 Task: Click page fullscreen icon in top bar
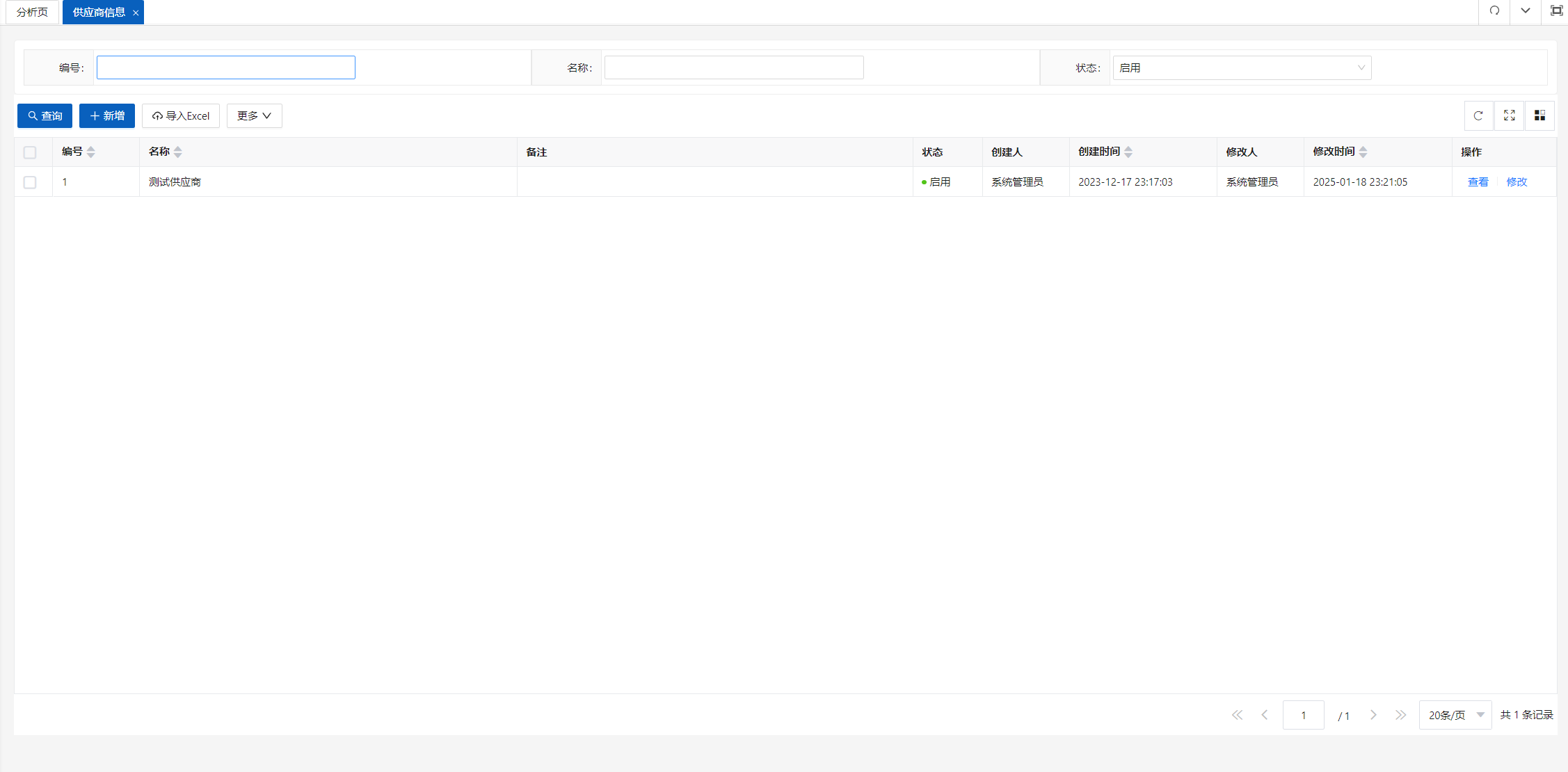click(x=1556, y=11)
